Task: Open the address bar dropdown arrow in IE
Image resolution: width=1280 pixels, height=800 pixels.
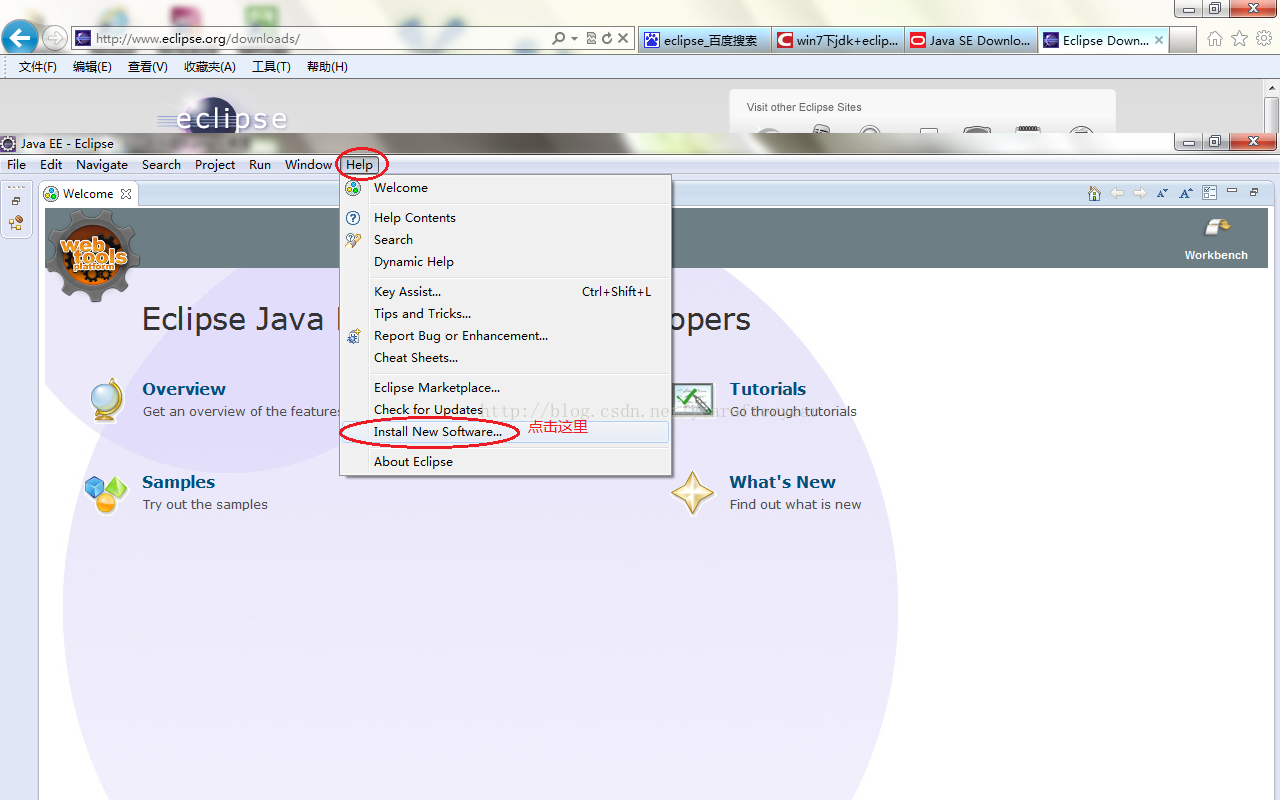Action: (x=575, y=39)
